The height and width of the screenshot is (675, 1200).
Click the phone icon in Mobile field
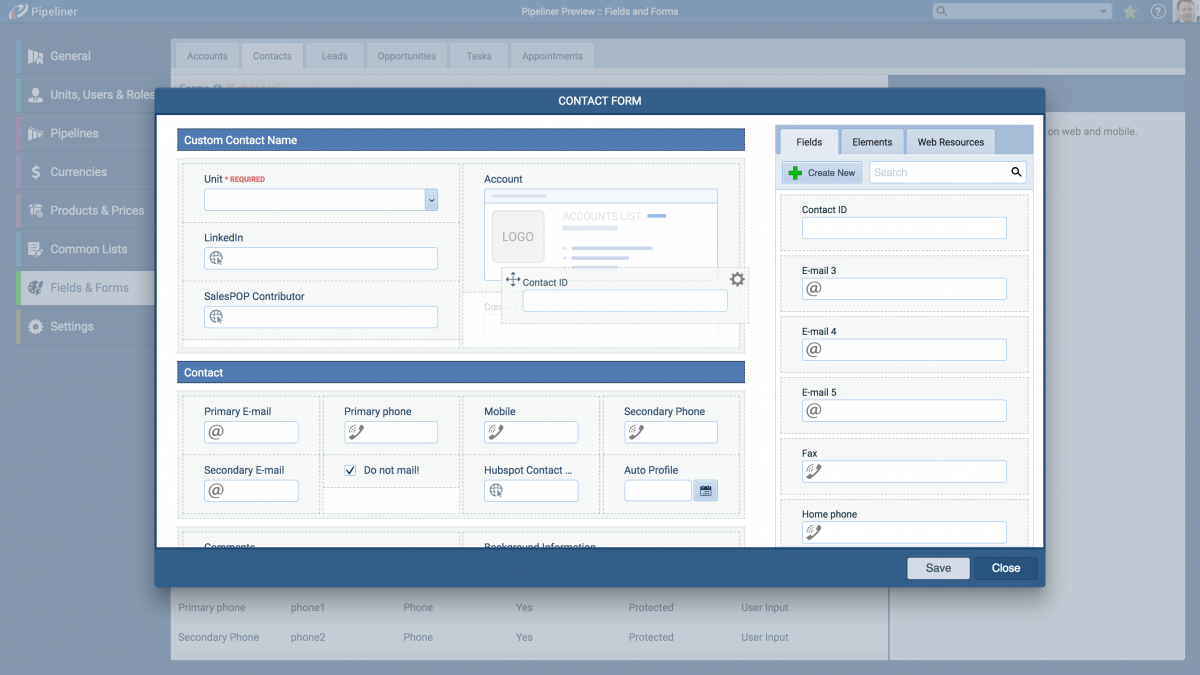tap(495, 432)
